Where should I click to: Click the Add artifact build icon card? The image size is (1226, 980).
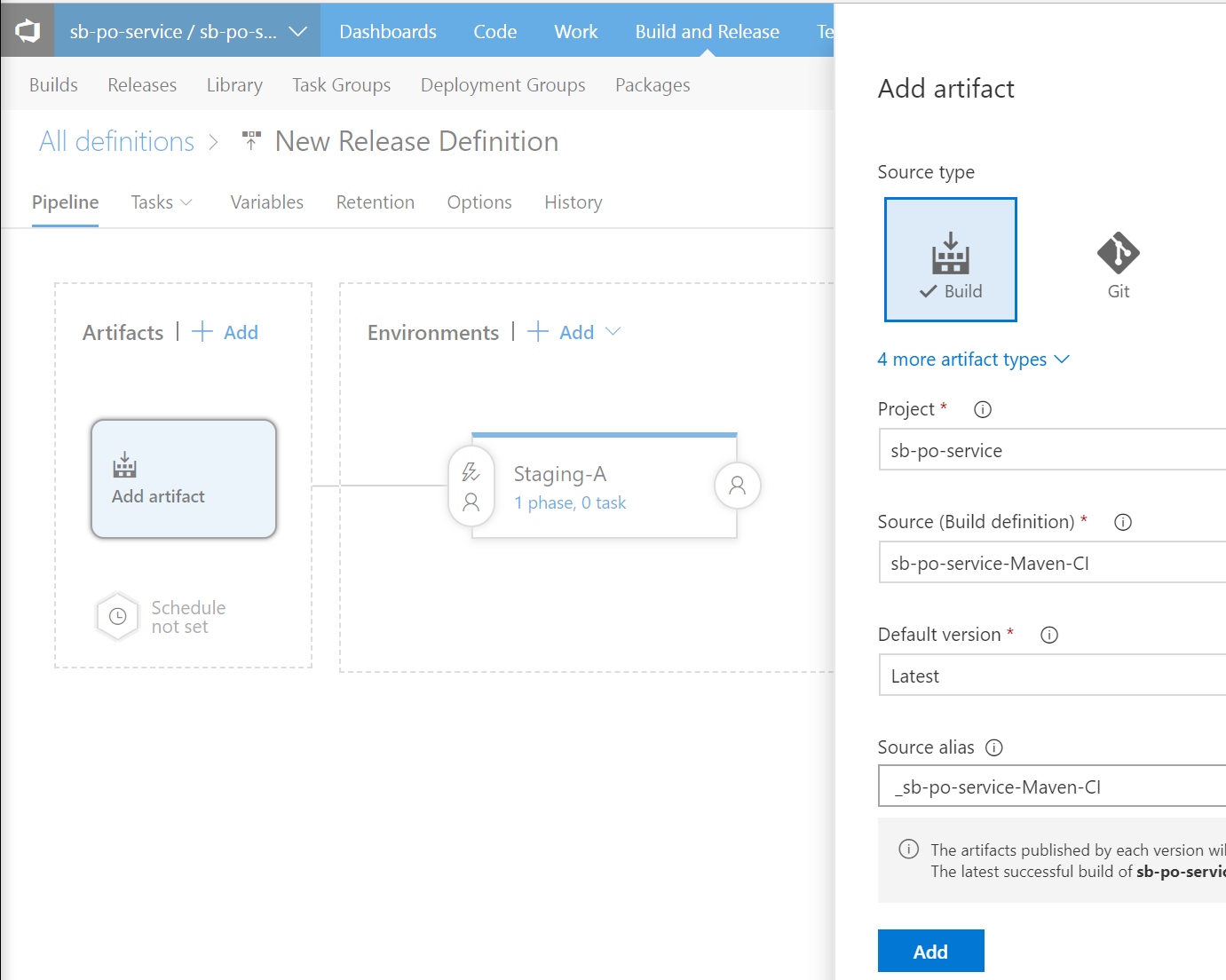[124, 464]
